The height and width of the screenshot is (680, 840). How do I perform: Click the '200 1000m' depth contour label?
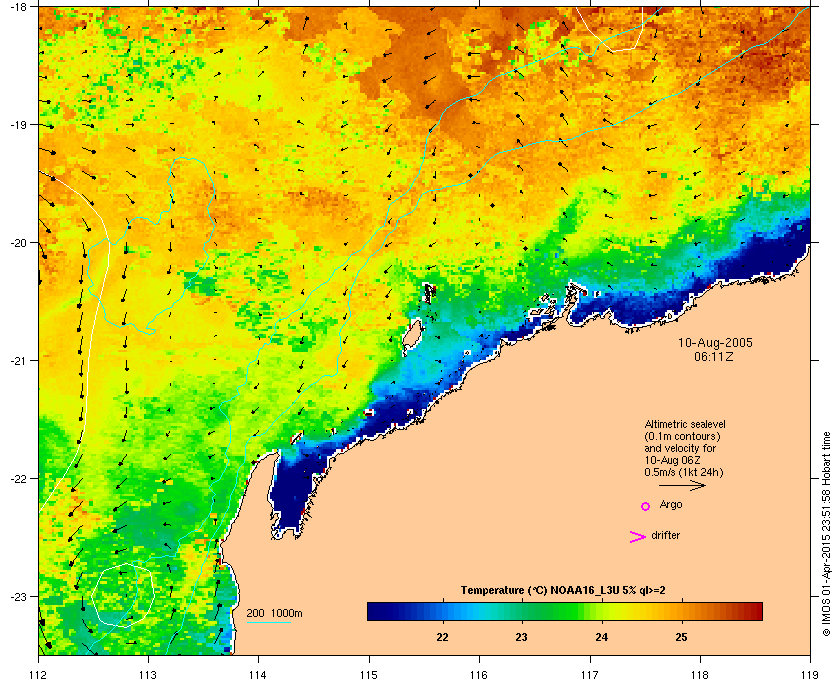(274, 613)
